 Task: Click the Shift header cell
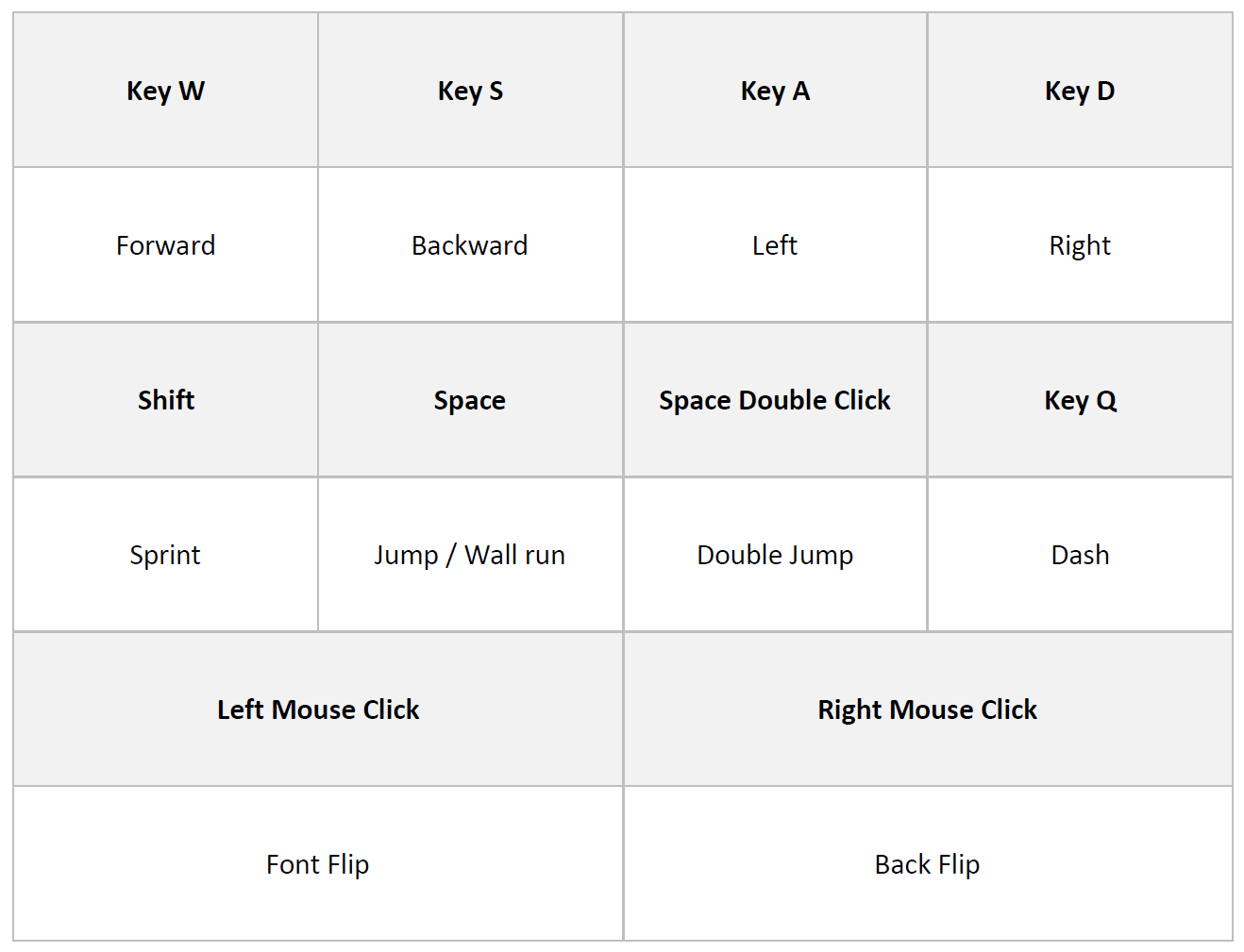(x=165, y=400)
